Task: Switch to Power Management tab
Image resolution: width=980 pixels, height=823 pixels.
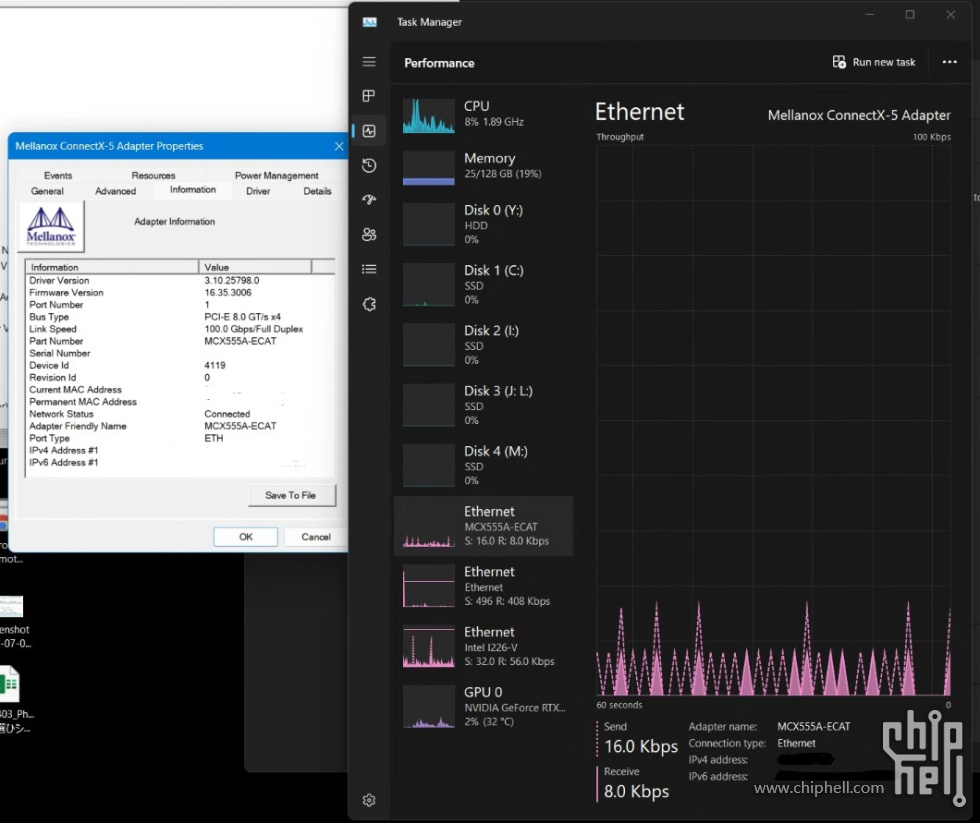Action: coord(276,176)
